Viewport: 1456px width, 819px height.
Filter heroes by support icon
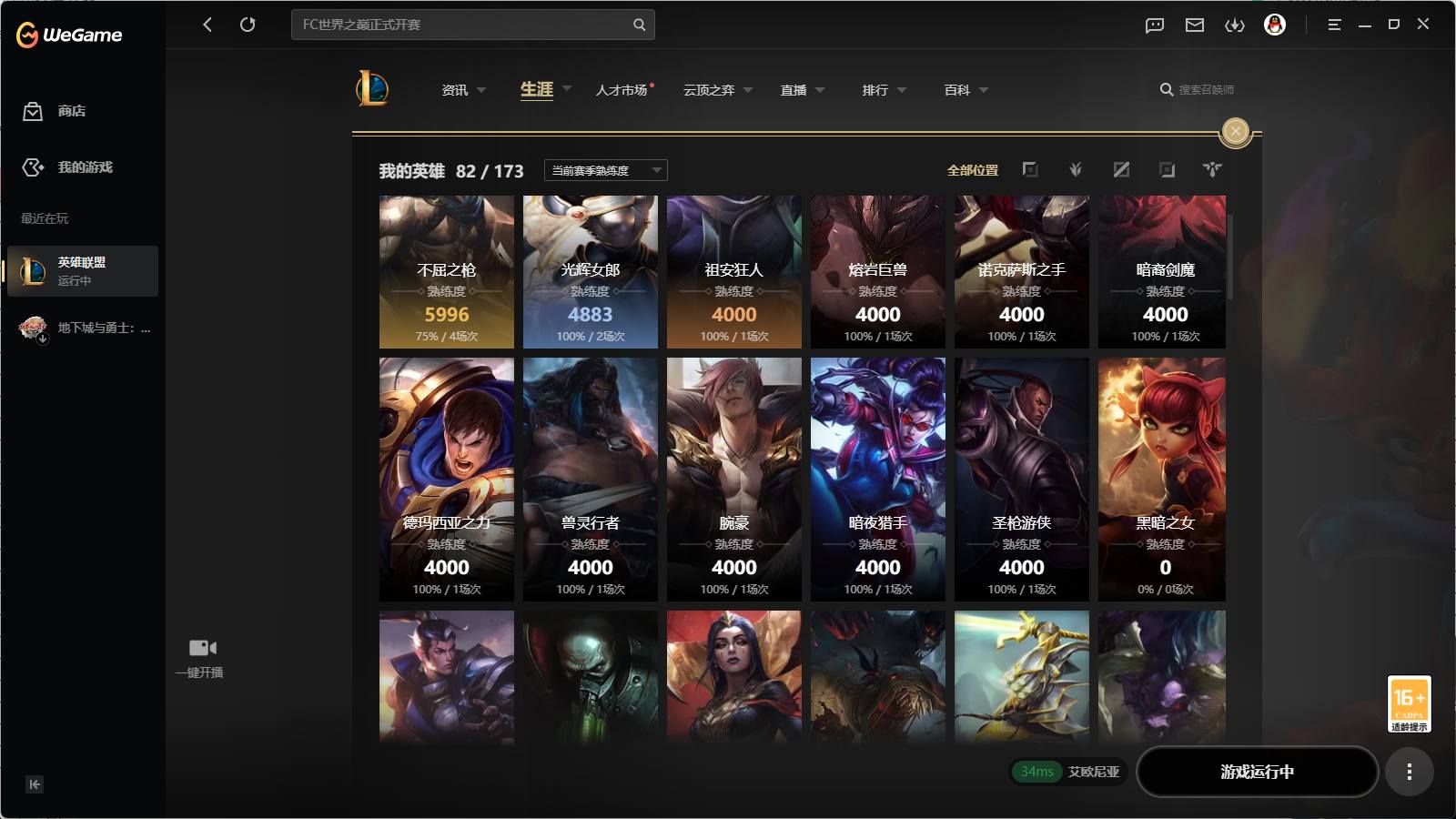point(1212,170)
